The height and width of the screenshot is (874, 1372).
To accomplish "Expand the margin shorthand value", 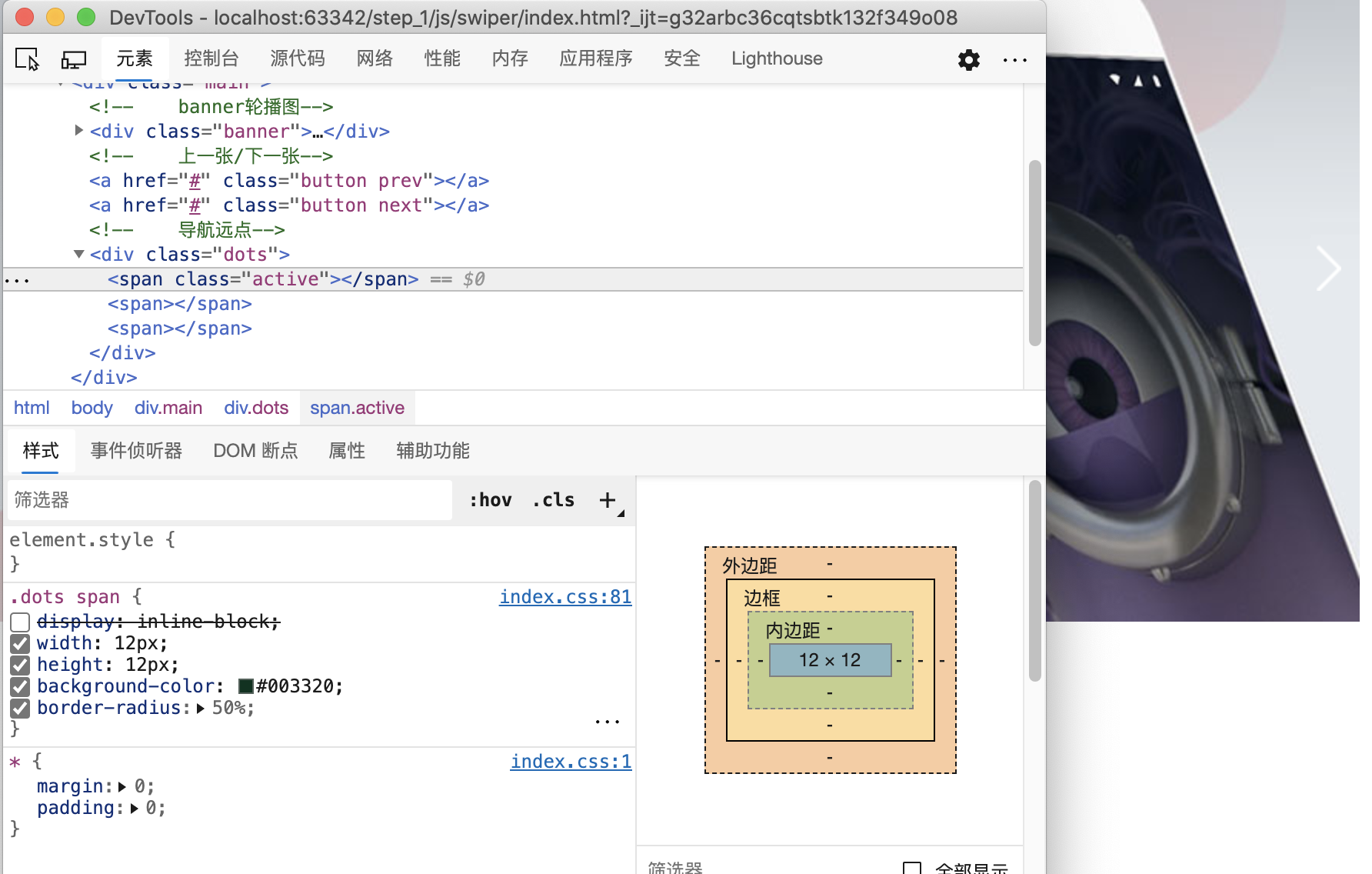I will (x=122, y=786).
